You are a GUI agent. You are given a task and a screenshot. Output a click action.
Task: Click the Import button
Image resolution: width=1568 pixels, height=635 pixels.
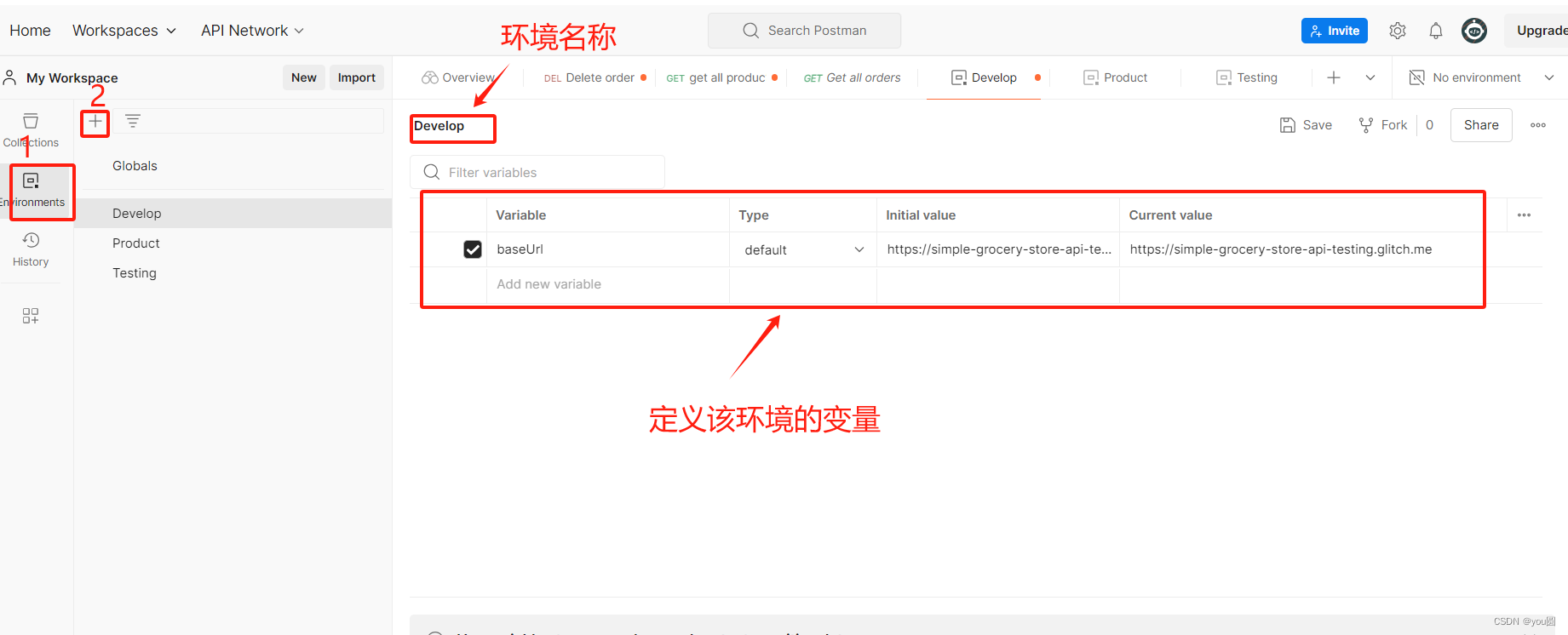tap(357, 77)
